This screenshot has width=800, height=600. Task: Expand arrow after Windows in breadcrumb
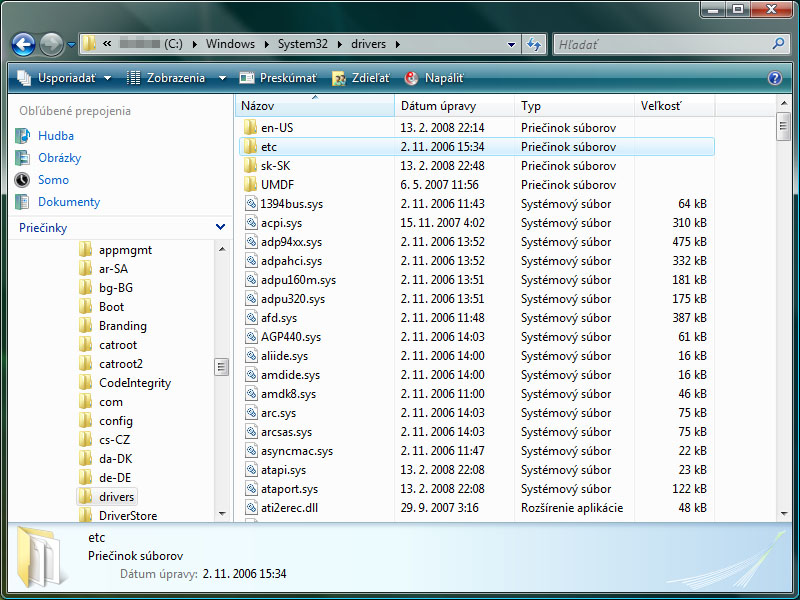point(266,44)
